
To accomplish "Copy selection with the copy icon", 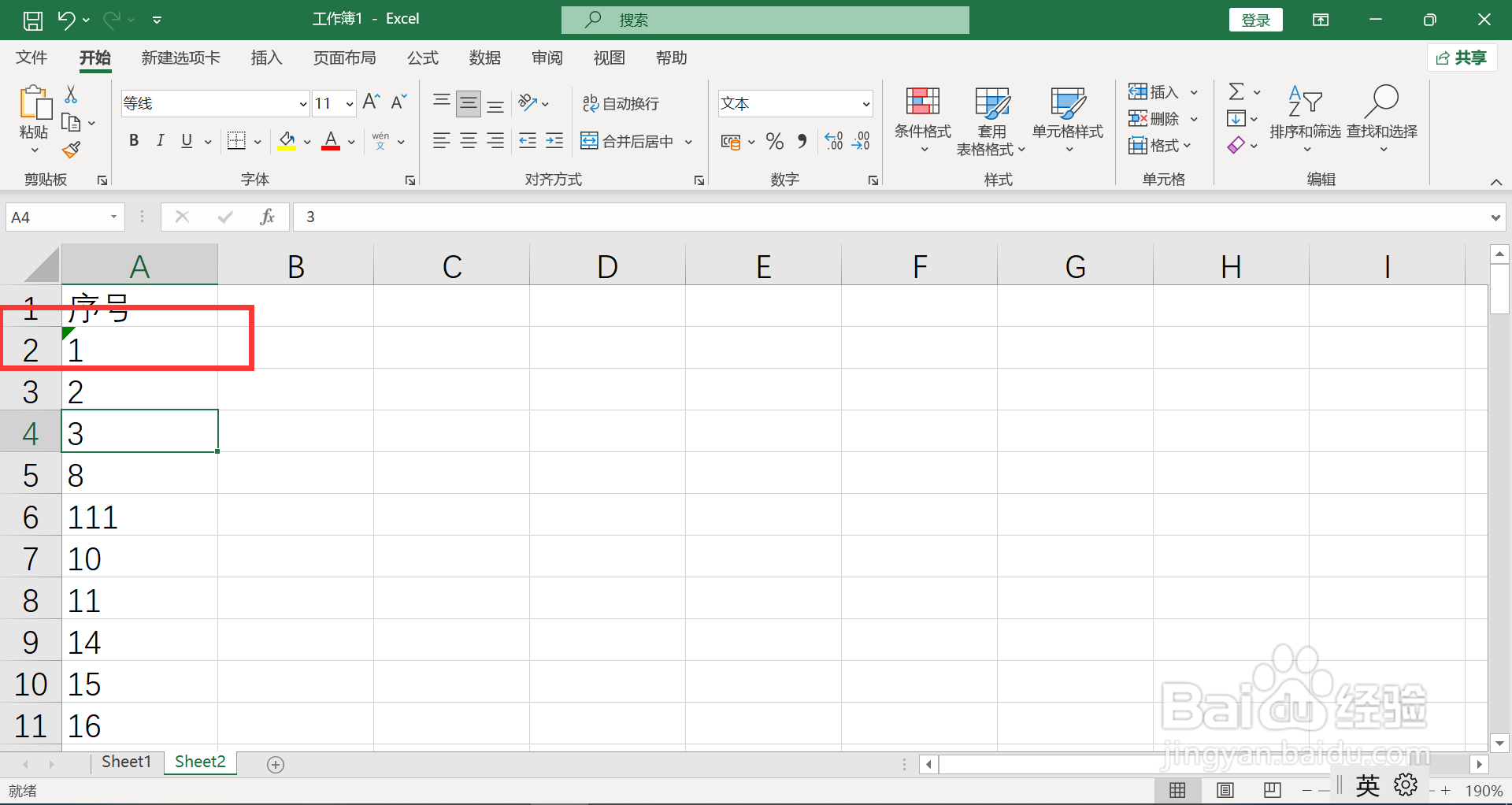I will point(71,122).
